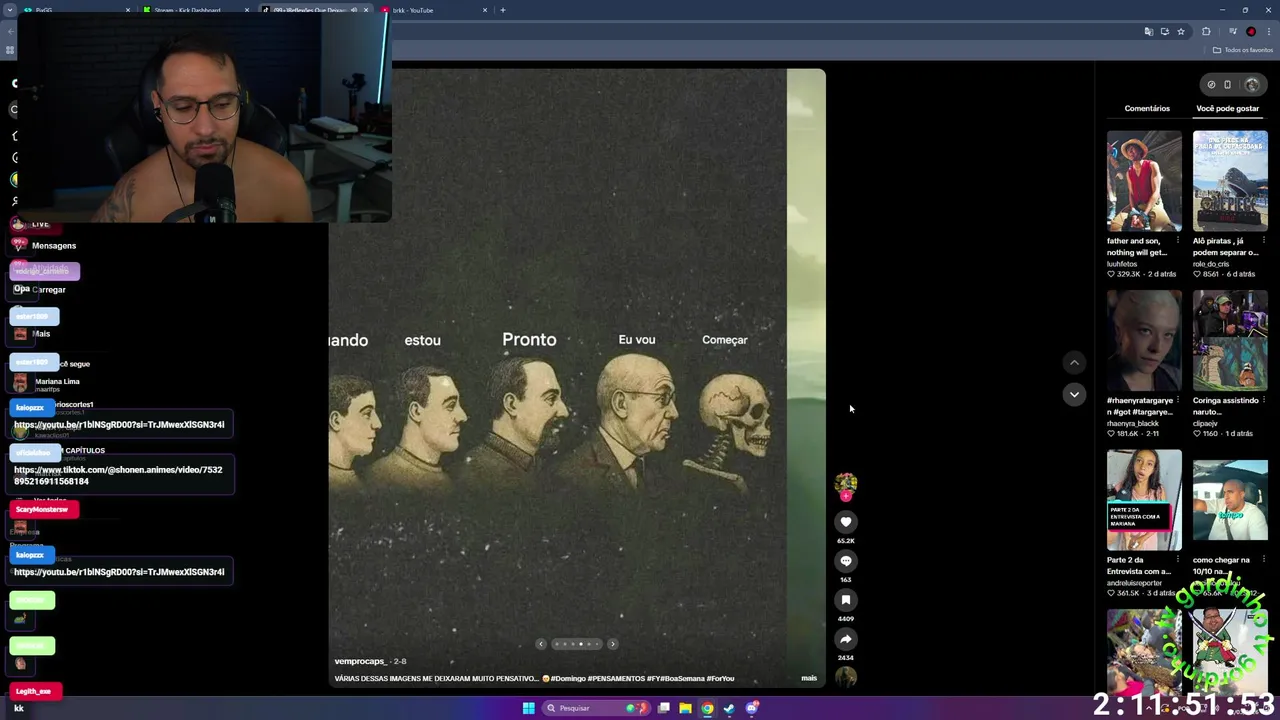Show next slide in photo carousel
This screenshot has height=720, width=1280.
(x=612, y=644)
